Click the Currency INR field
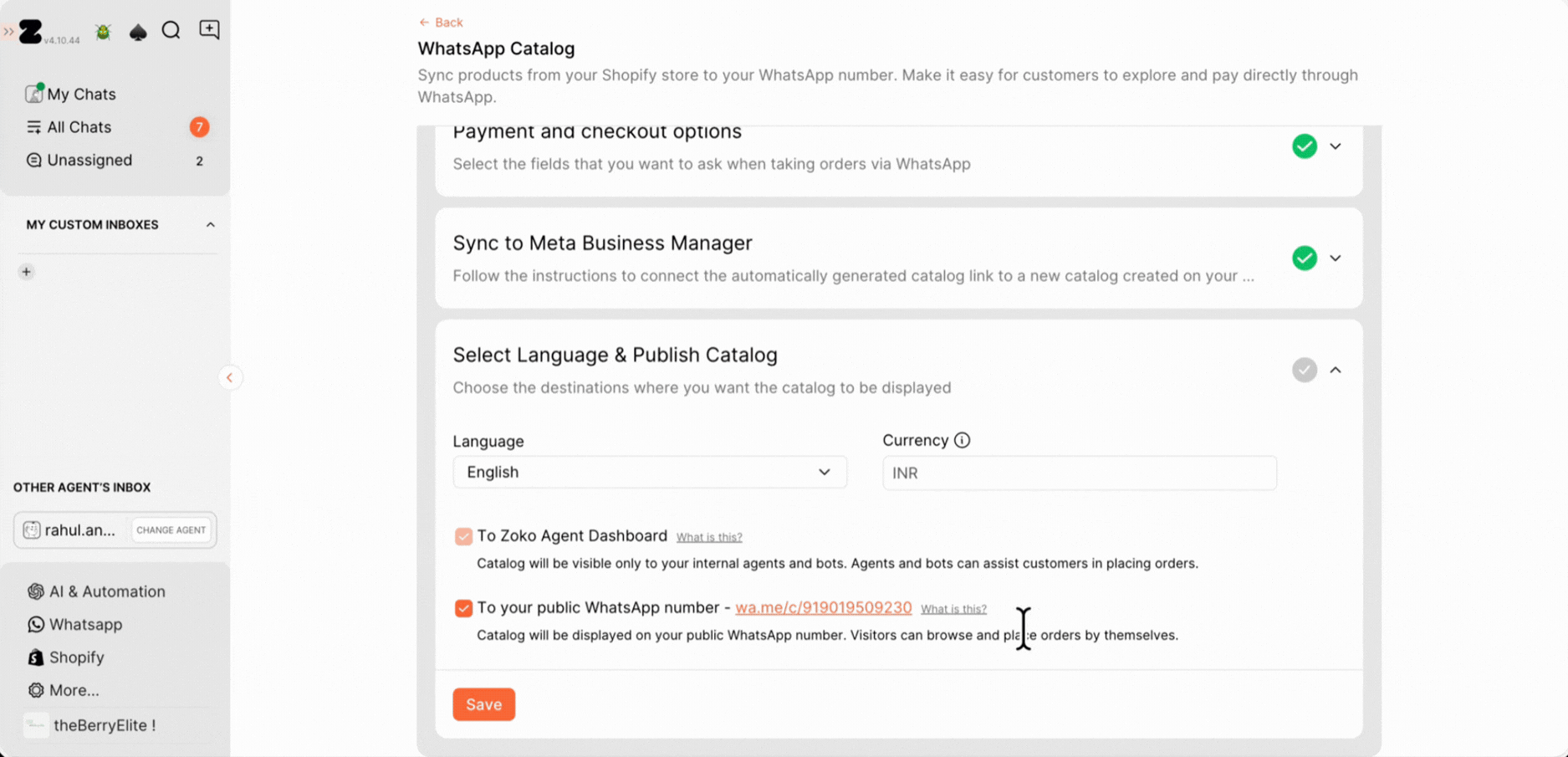Viewport: 1568px width, 757px height. (x=1080, y=473)
